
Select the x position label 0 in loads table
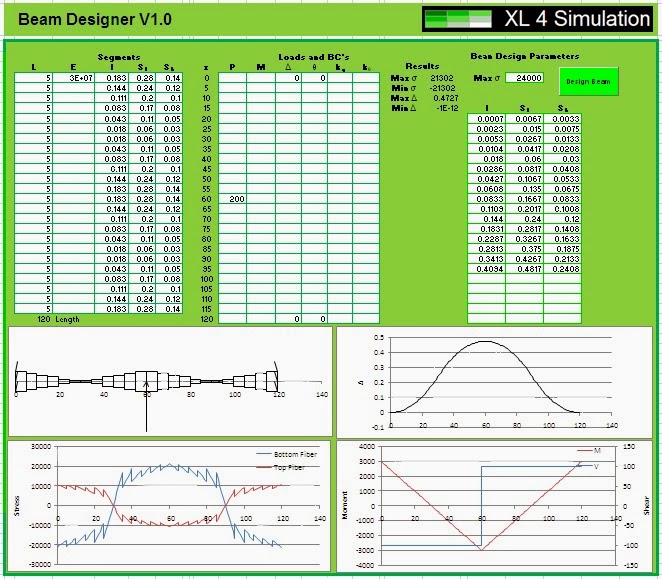pyautogui.click(x=206, y=78)
